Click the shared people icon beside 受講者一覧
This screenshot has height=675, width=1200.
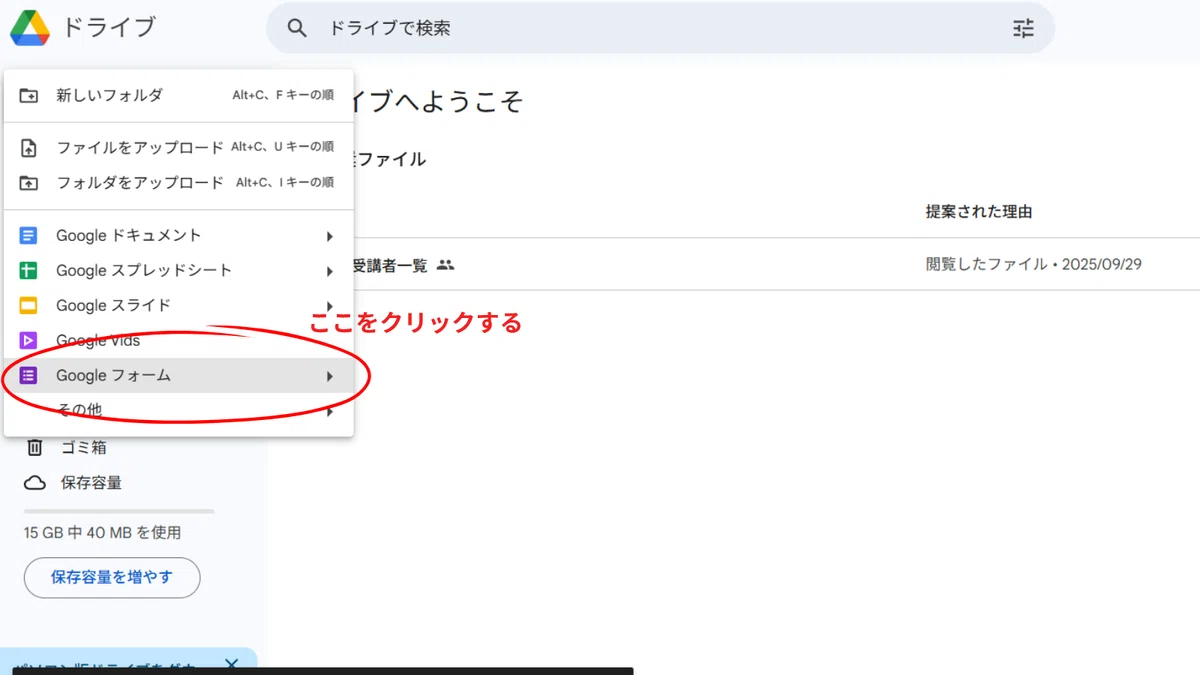[446, 265]
